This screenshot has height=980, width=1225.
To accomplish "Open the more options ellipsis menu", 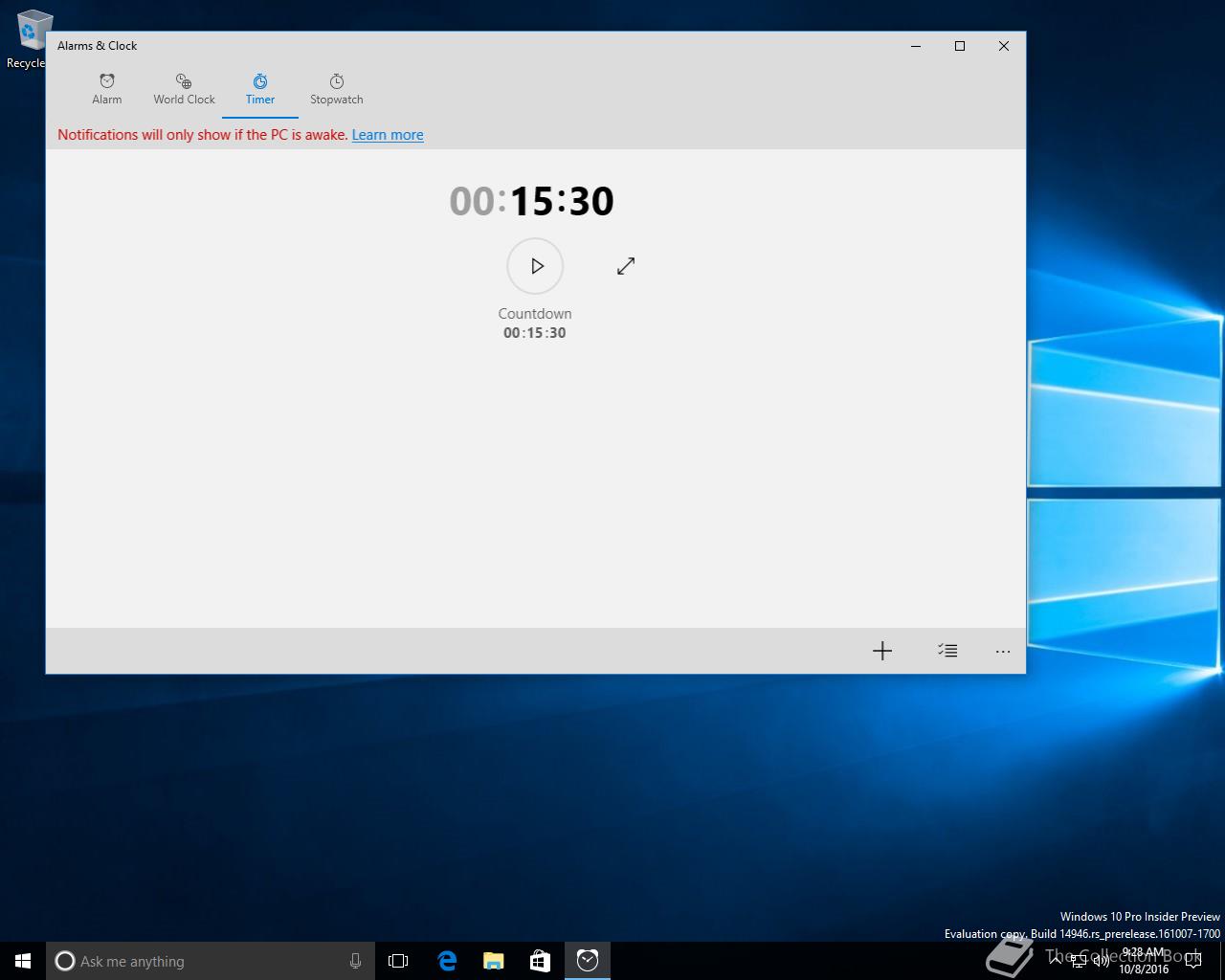I will point(1003,651).
